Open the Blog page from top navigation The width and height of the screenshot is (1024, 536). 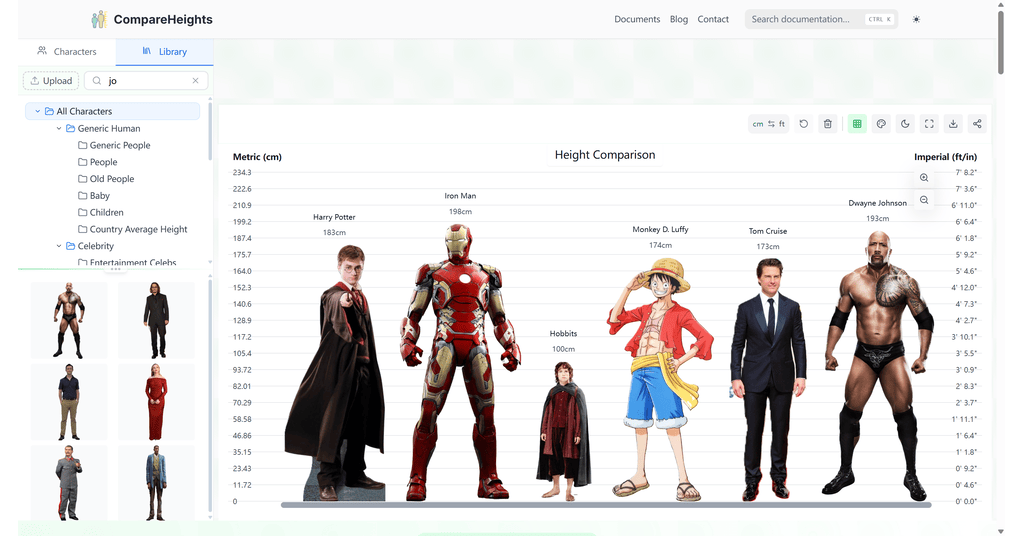(679, 19)
